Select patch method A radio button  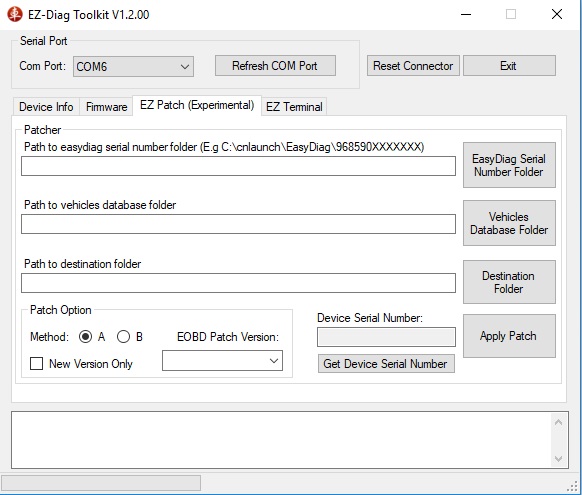pos(85,337)
